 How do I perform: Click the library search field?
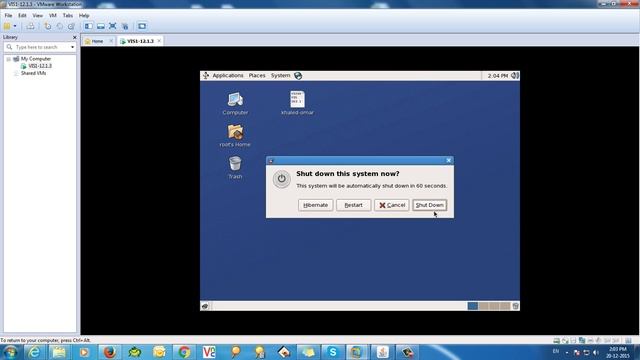[x=40, y=47]
